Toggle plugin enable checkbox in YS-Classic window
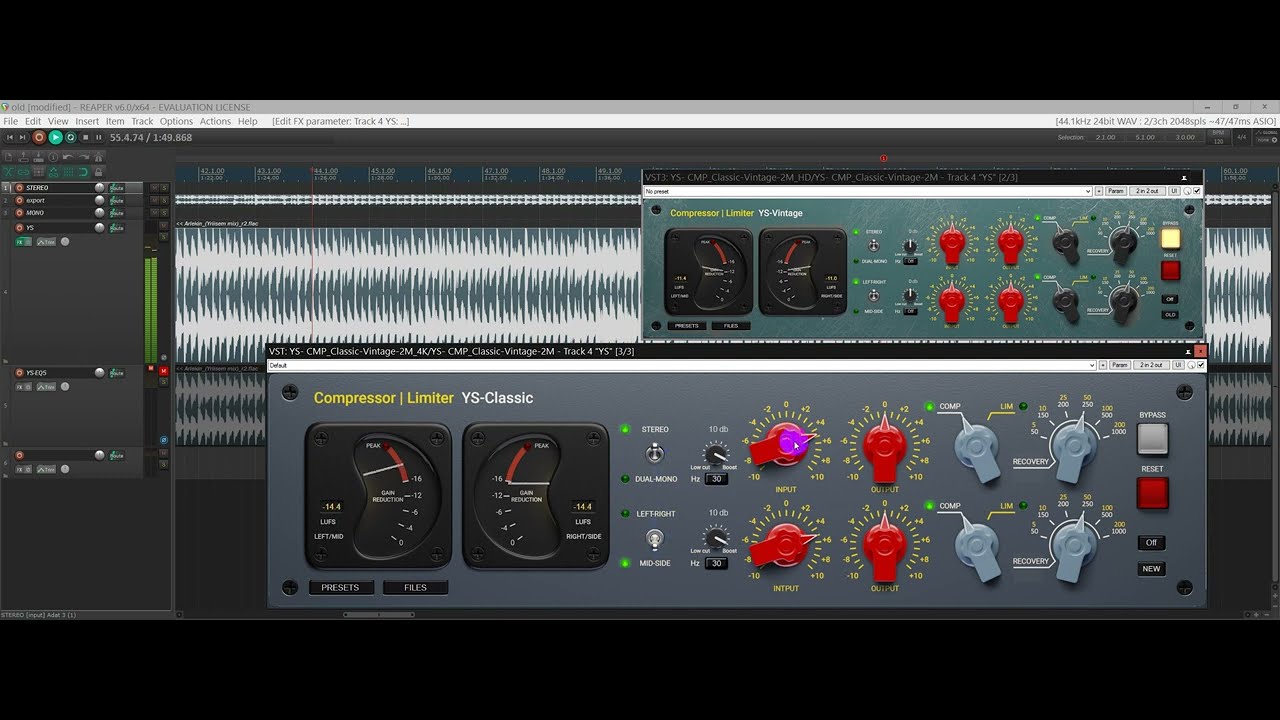Viewport: 1280px width, 720px height. [1200, 365]
